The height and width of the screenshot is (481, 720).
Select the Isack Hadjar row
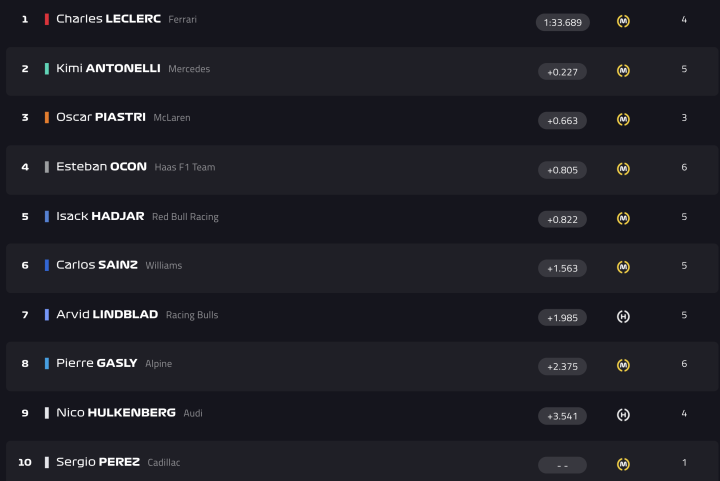360,217
